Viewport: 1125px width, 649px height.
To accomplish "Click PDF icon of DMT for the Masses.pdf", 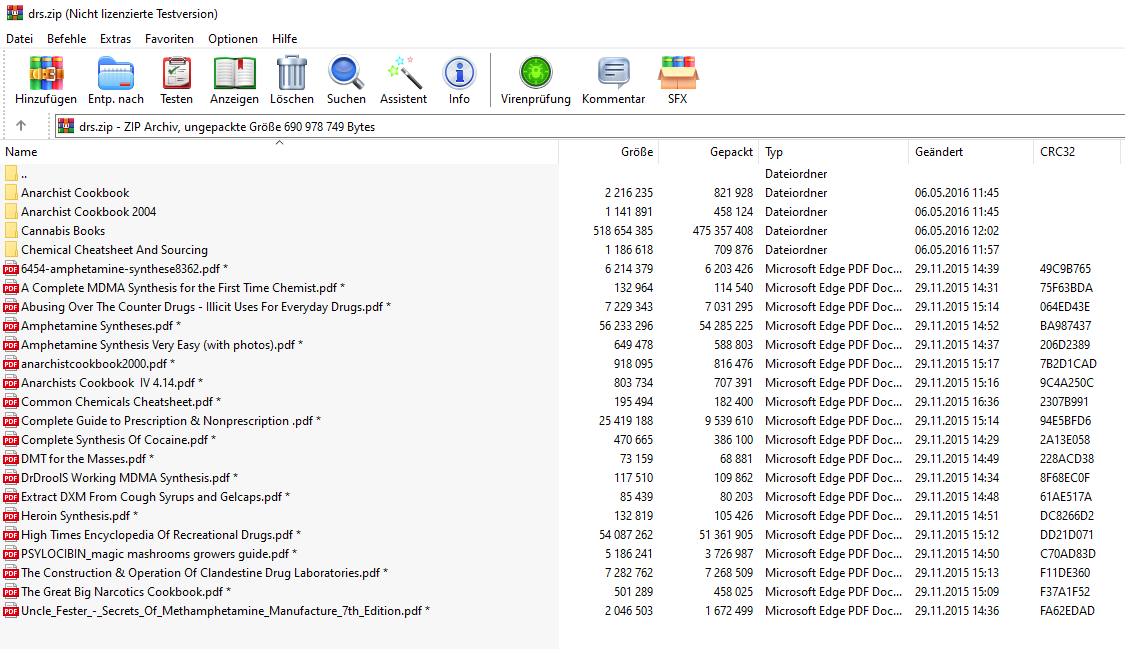I will [x=11, y=459].
